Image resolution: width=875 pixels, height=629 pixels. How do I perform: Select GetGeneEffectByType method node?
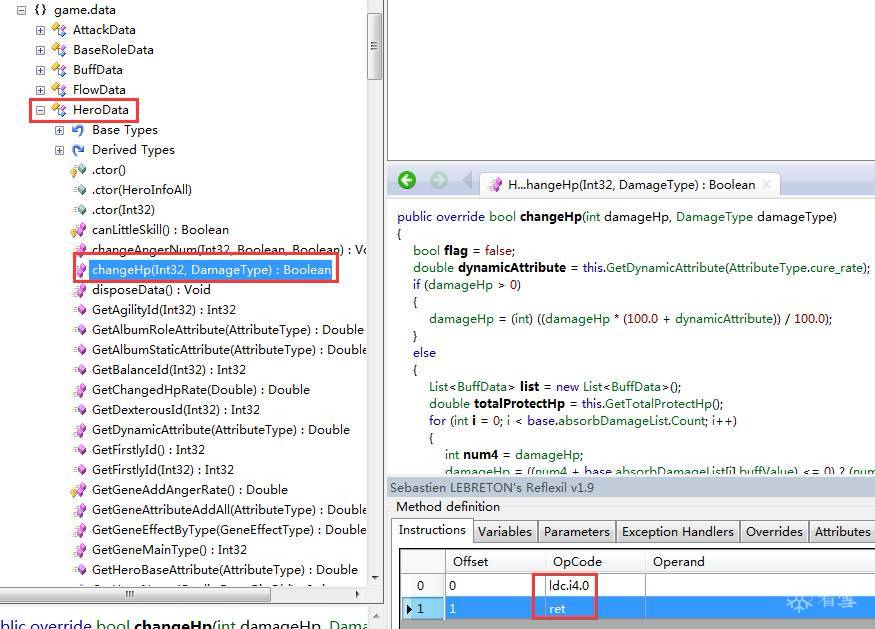pos(229,530)
